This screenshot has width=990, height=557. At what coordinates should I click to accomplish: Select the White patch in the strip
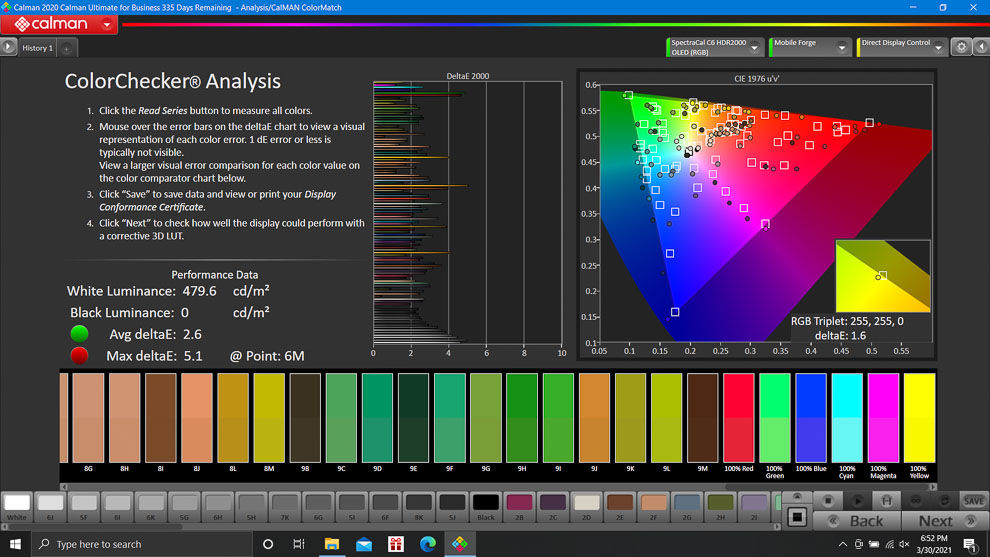tap(17, 506)
